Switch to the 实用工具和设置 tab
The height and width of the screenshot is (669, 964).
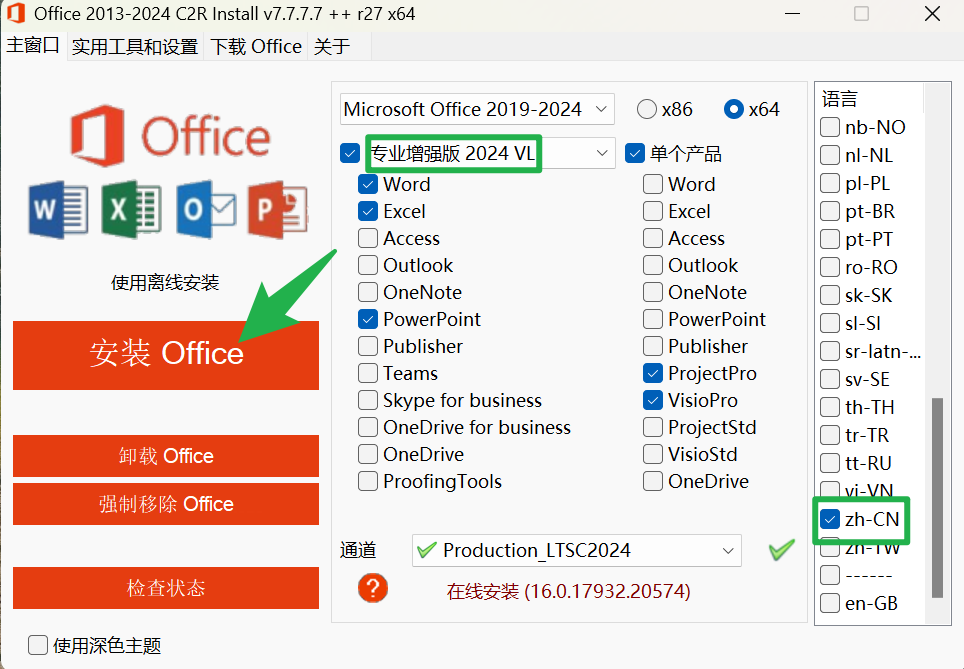tap(134, 46)
